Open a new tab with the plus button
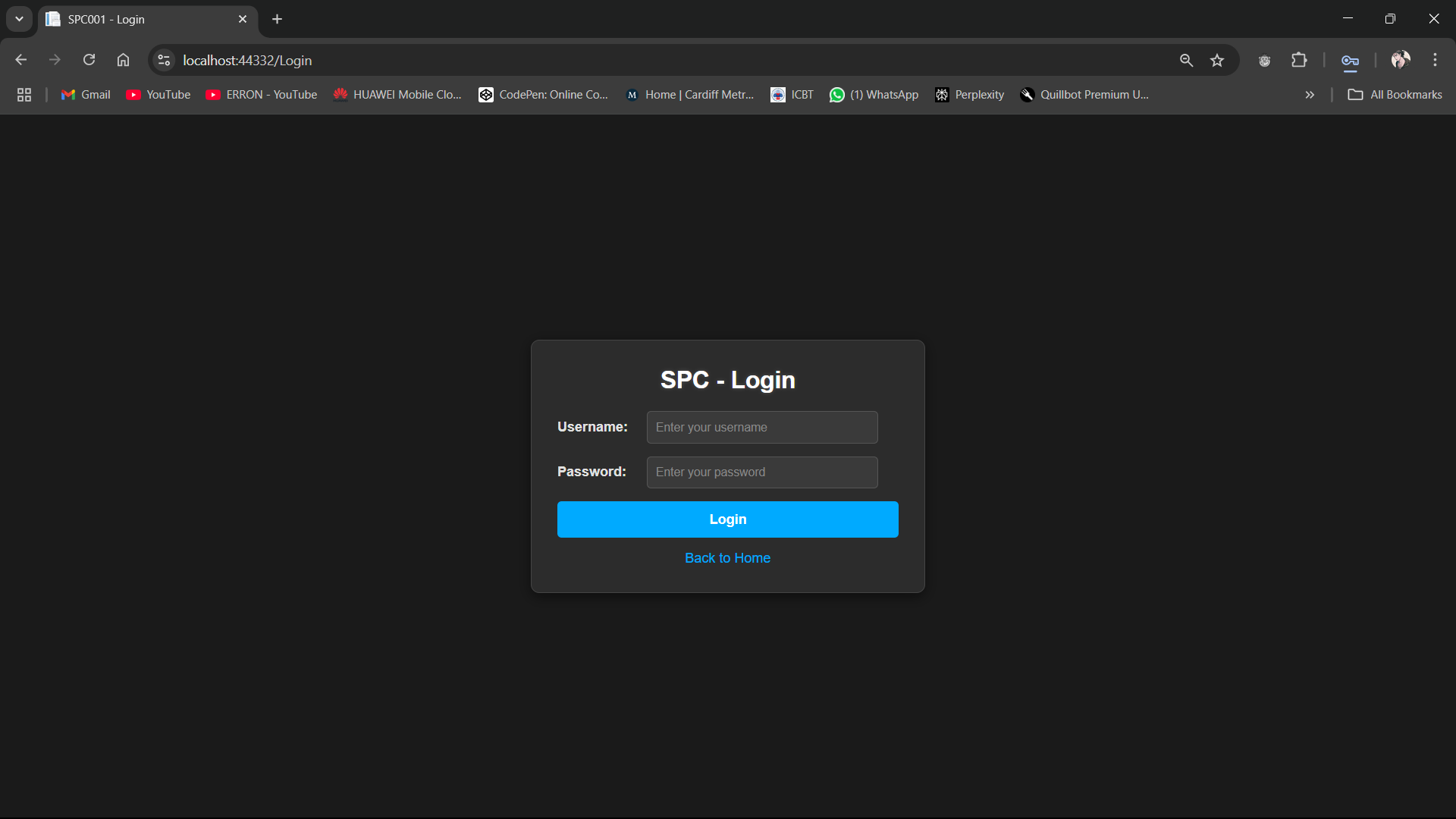The width and height of the screenshot is (1456, 819). (x=278, y=19)
